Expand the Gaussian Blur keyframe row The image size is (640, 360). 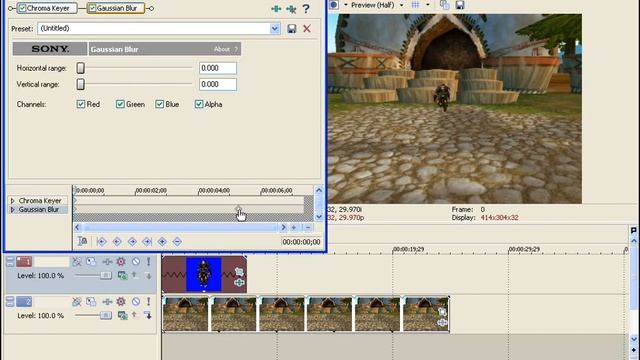[12, 209]
